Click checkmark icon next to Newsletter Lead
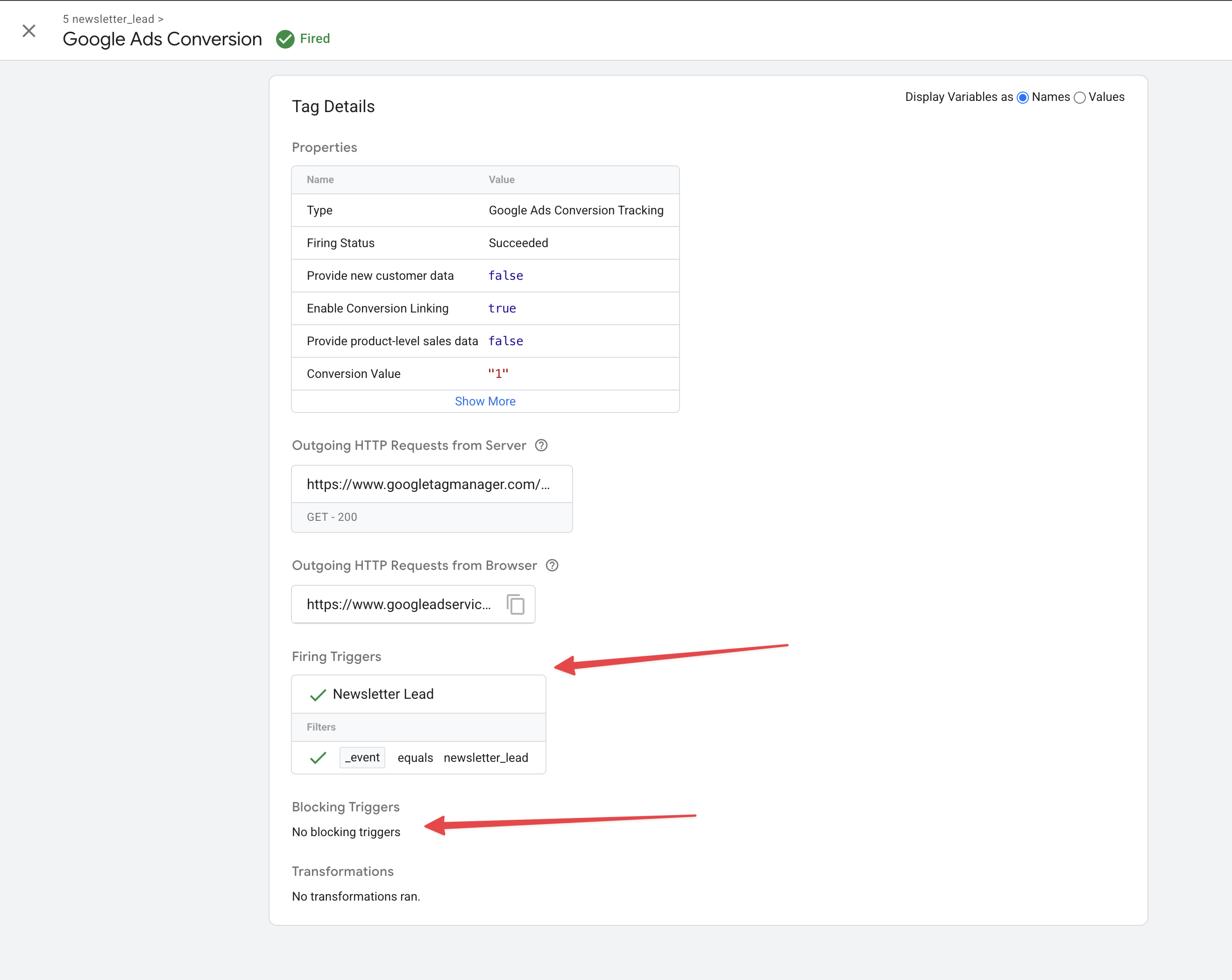 [318, 694]
